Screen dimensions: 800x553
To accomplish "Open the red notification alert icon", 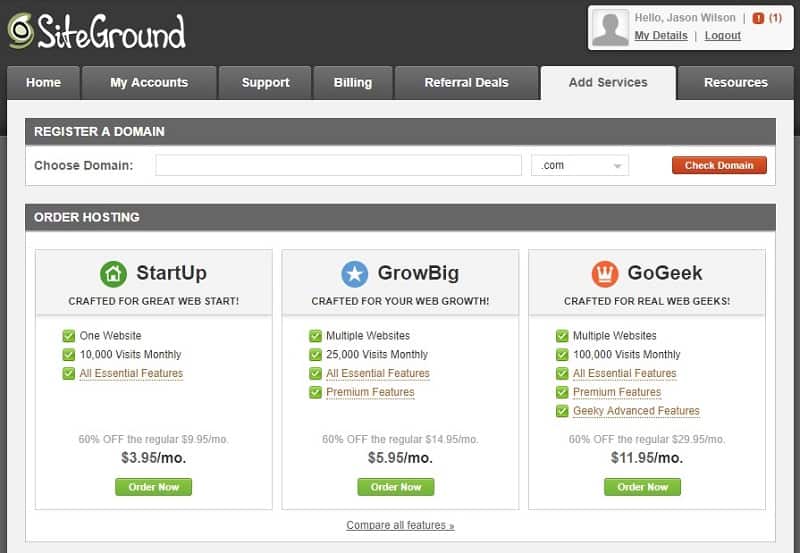I will click(x=758, y=18).
